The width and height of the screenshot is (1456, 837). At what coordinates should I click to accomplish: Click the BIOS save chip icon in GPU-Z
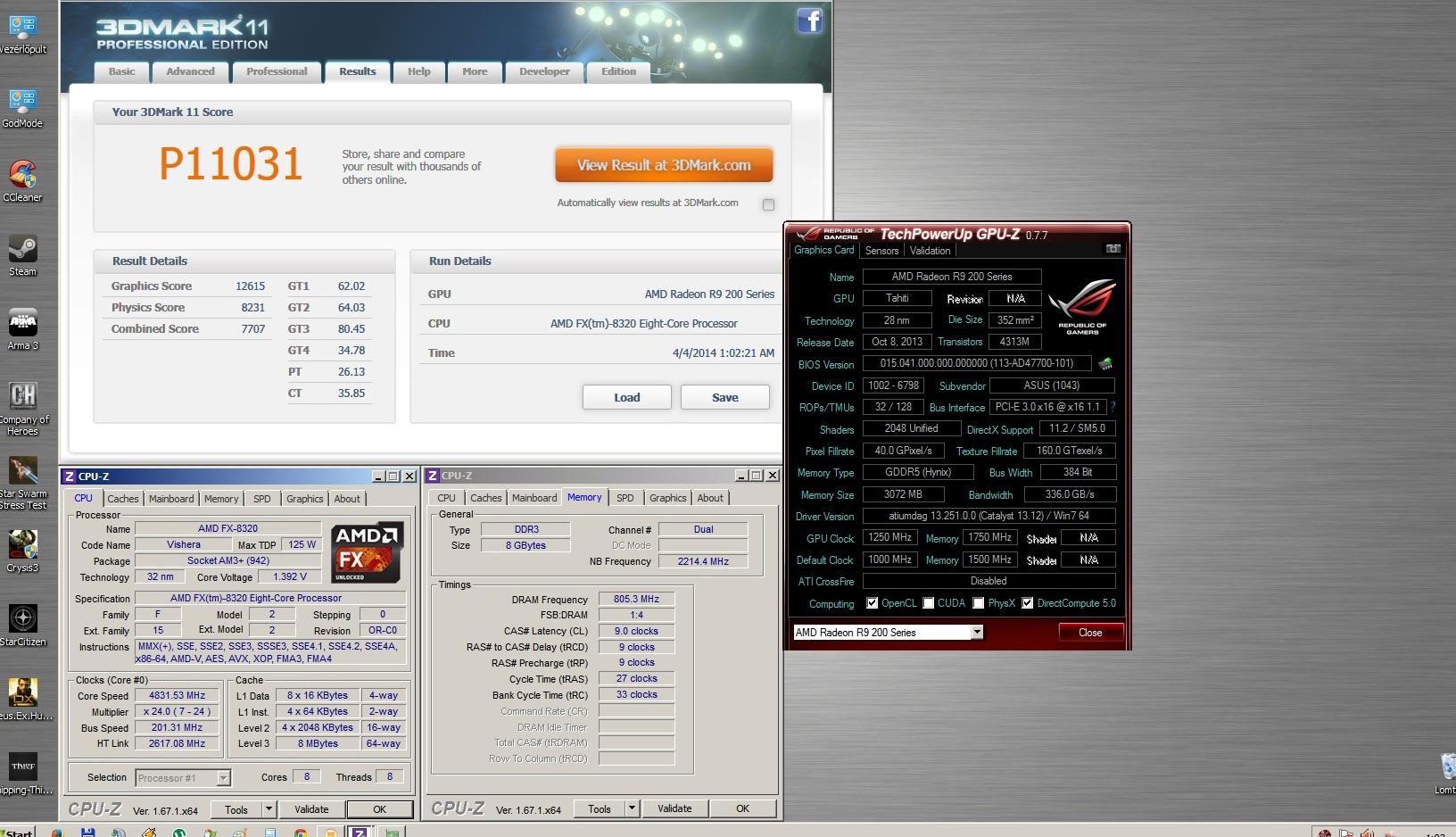click(1105, 363)
